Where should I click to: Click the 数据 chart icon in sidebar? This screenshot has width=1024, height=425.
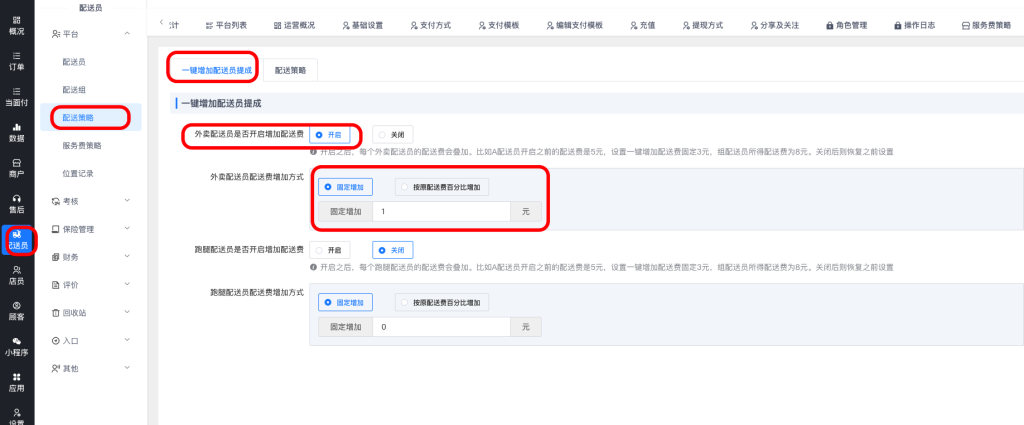pos(17,132)
